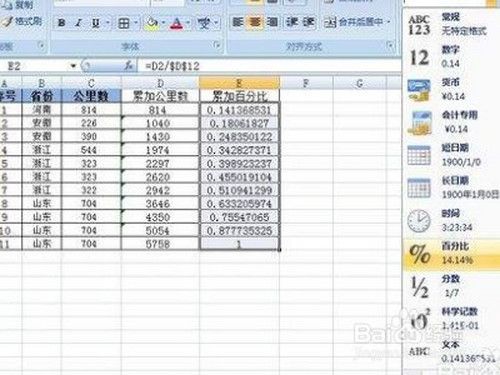
Task: Select column C header
Action: coord(92,83)
